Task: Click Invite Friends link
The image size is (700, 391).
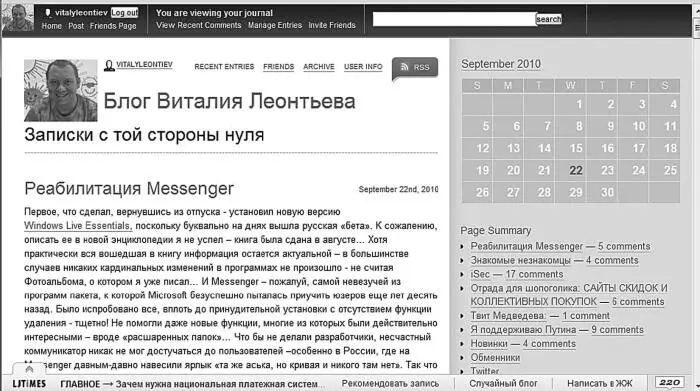Action: coord(332,25)
